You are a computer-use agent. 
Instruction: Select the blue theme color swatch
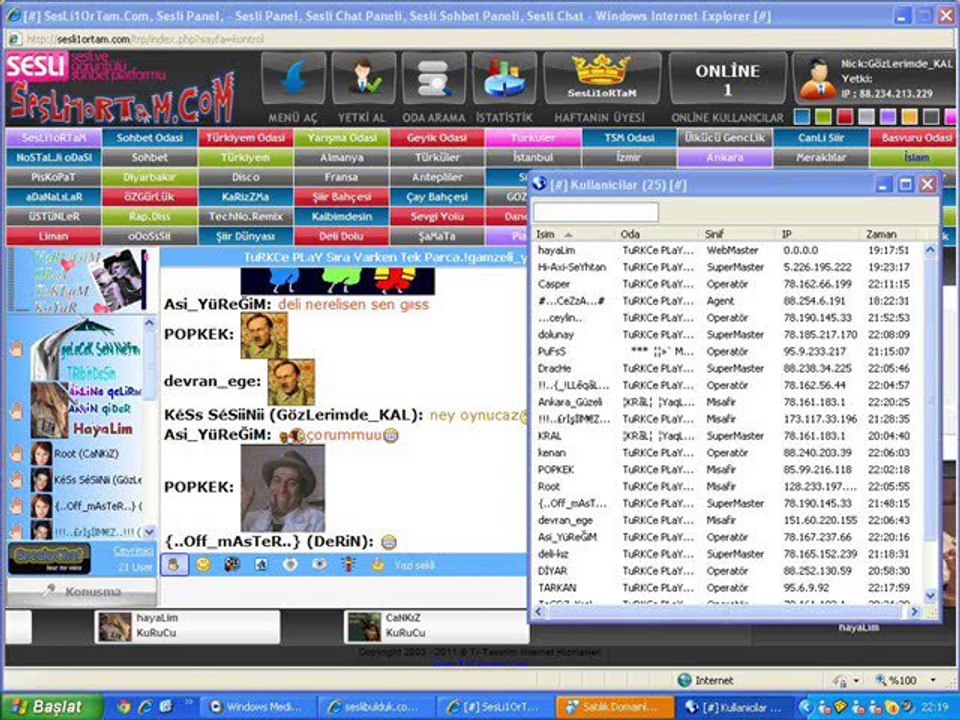pos(801,116)
